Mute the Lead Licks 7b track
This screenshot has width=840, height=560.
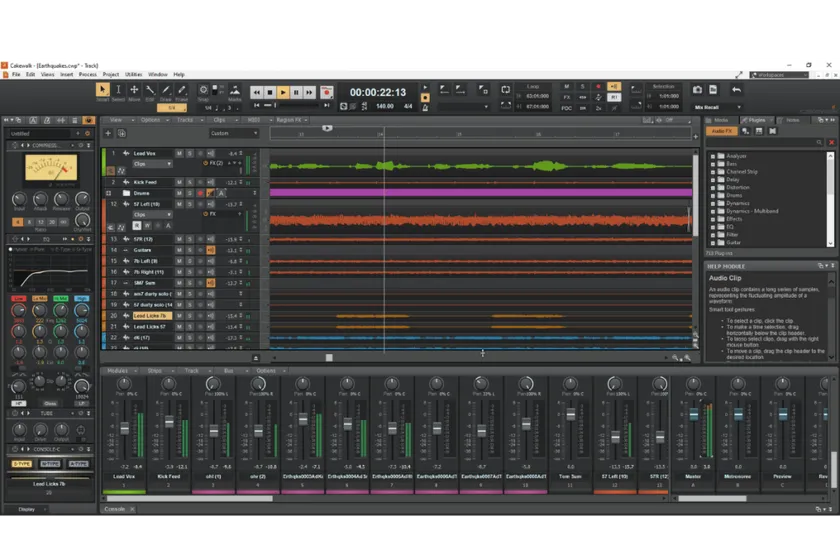(179, 316)
